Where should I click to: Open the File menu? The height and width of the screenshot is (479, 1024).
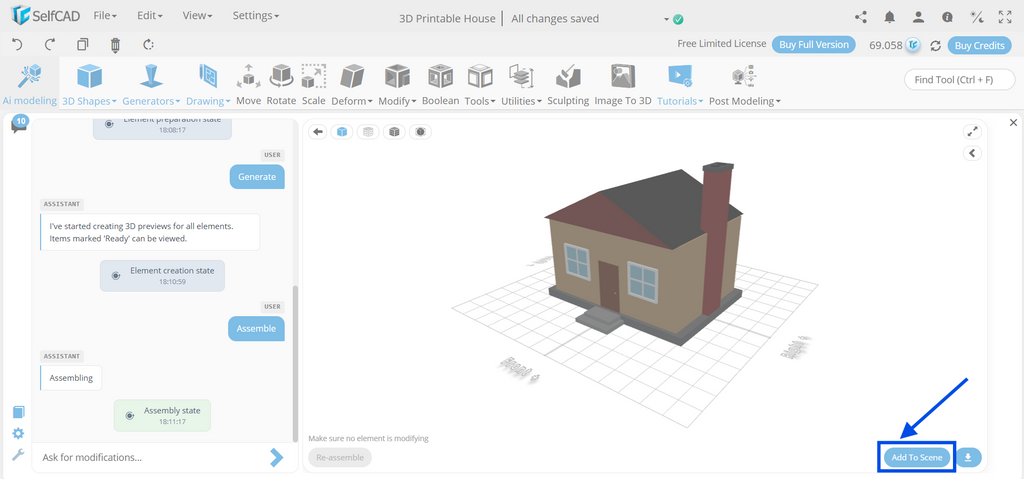click(x=105, y=16)
